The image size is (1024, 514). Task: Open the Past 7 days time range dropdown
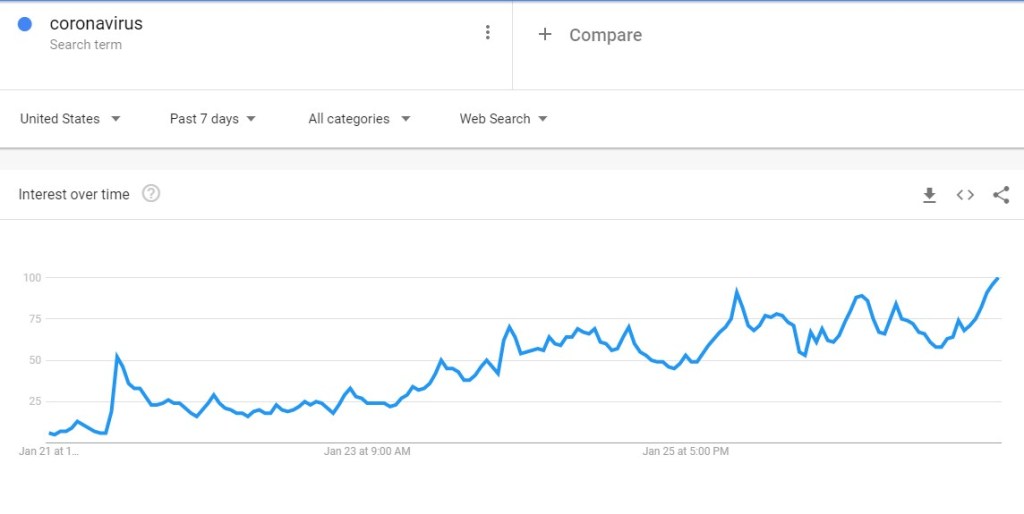pos(213,118)
